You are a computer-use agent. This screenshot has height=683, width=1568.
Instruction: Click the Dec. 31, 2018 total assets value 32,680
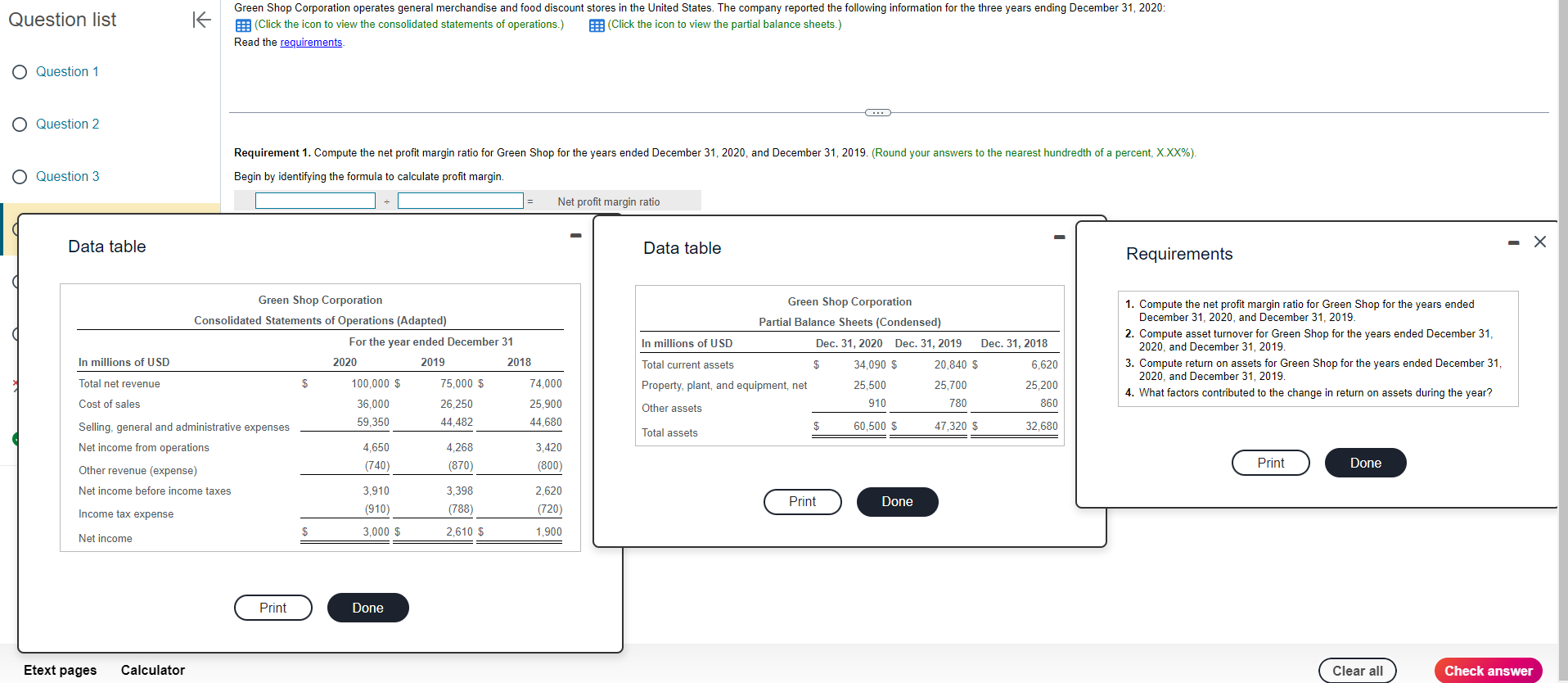[1042, 426]
